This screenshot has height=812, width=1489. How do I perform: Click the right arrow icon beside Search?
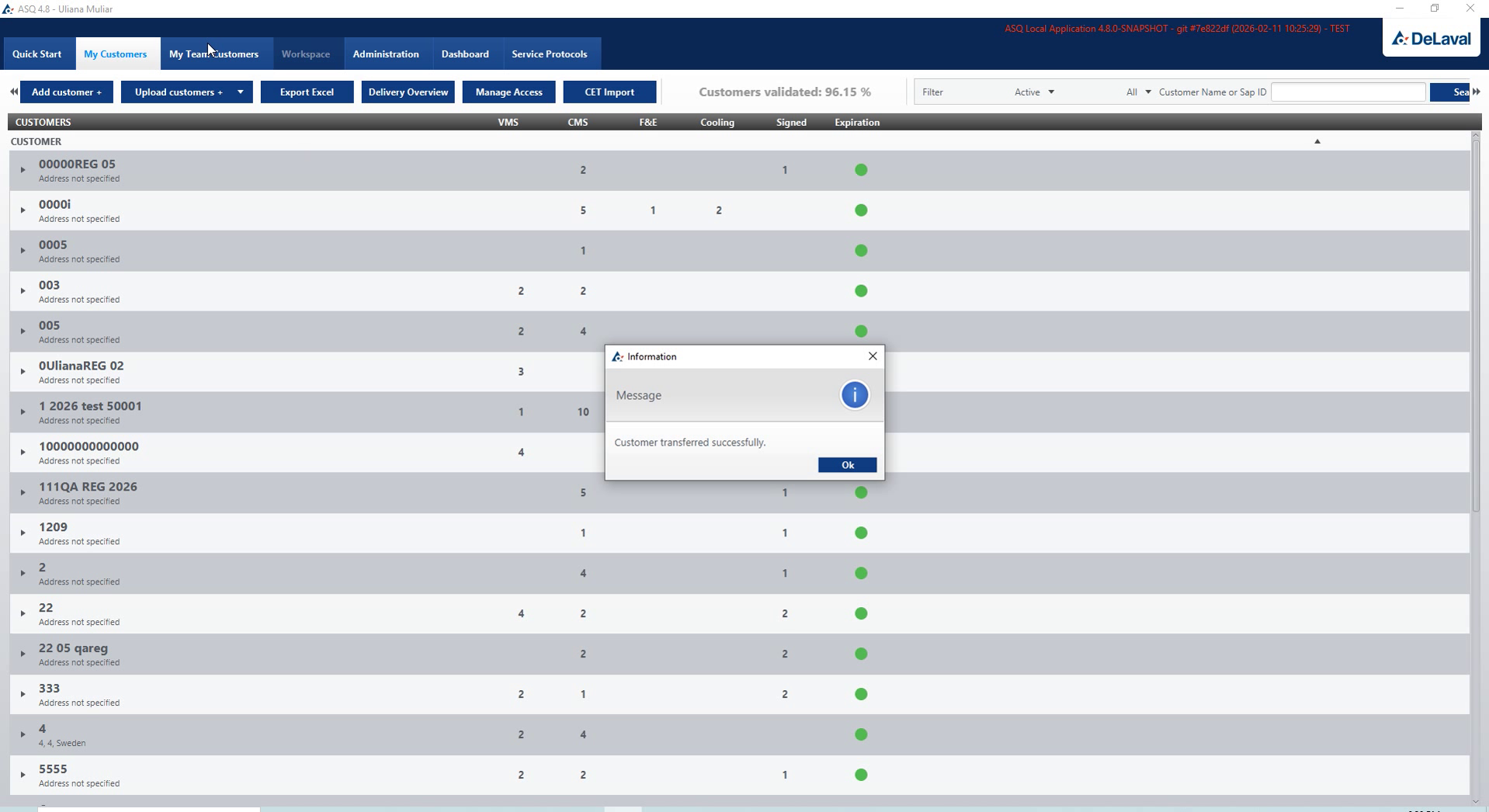(x=1477, y=92)
